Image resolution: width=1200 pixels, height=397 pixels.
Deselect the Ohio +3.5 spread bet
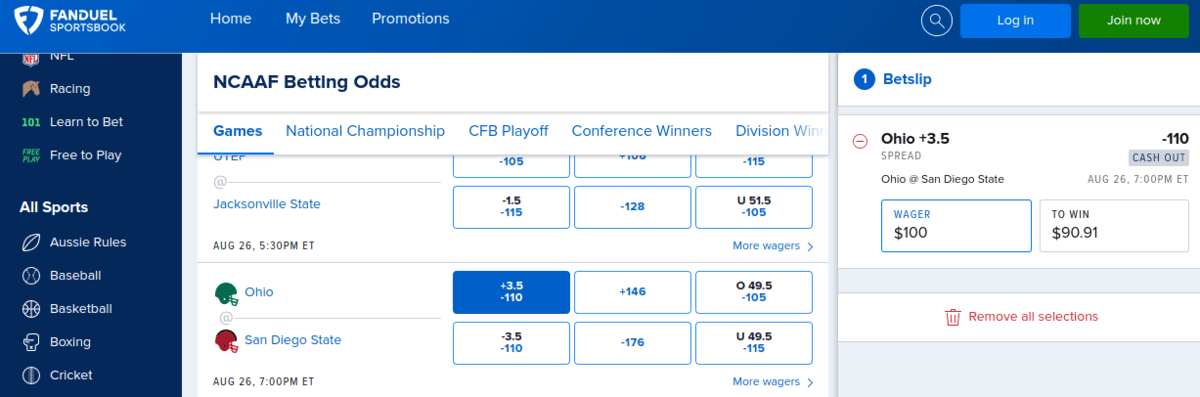coord(511,292)
